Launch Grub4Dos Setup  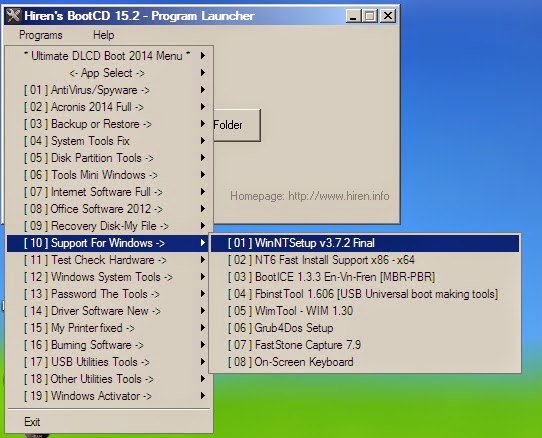tap(365, 327)
